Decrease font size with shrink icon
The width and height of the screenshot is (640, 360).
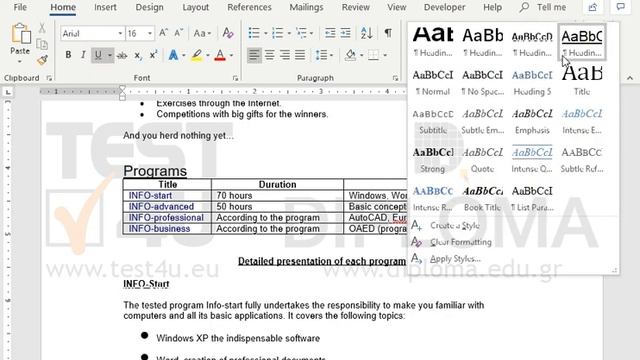pyautogui.click(x=178, y=33)
